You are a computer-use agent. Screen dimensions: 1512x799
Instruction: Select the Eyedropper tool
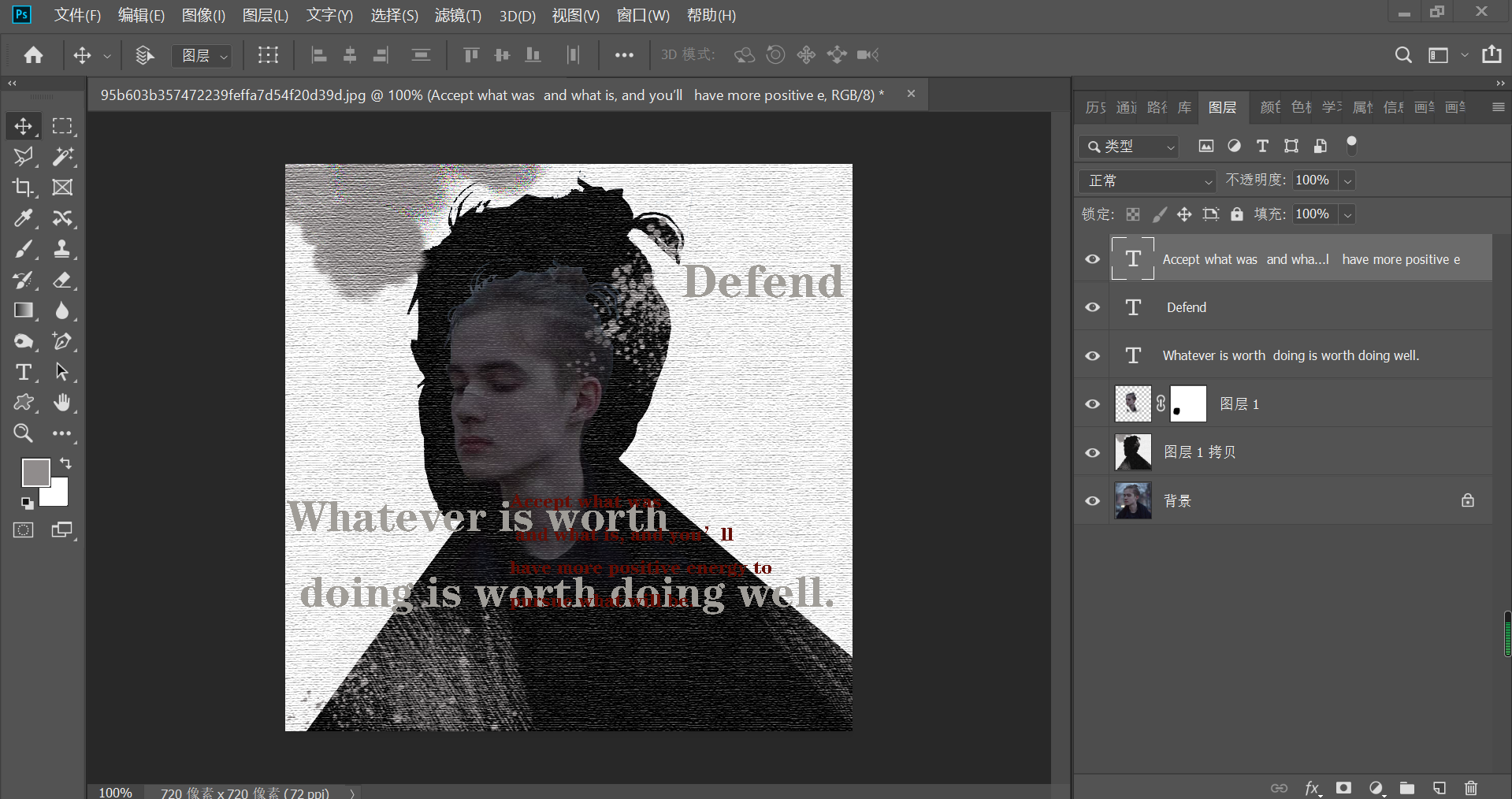click(23, 218)
